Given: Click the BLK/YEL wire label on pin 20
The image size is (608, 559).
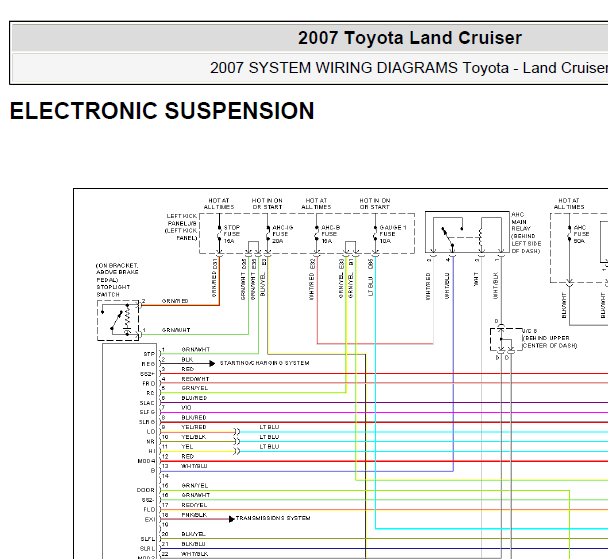Looking at the screenshot, I should [193, 534].
